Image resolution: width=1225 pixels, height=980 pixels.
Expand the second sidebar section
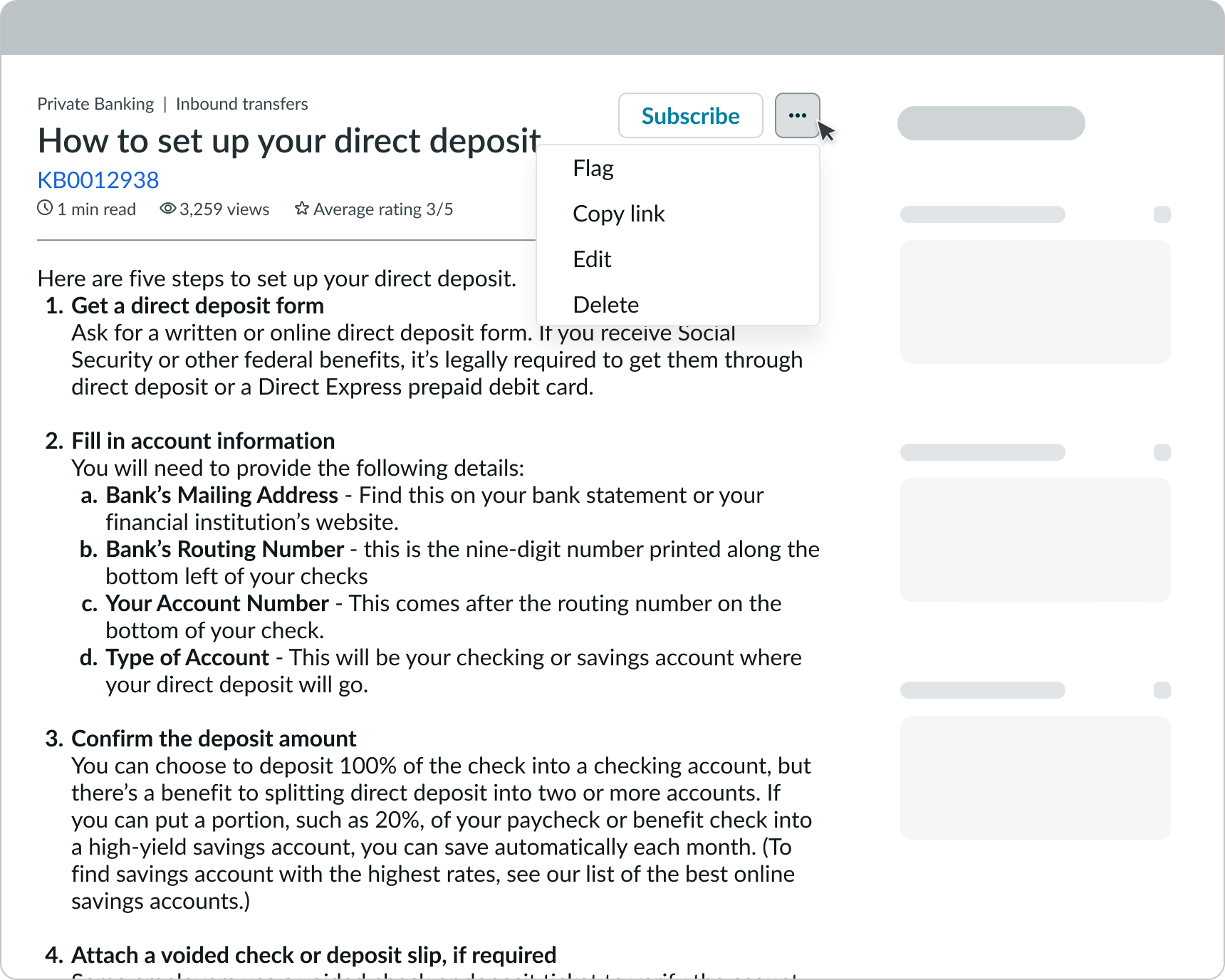(x=1162, y=452)
